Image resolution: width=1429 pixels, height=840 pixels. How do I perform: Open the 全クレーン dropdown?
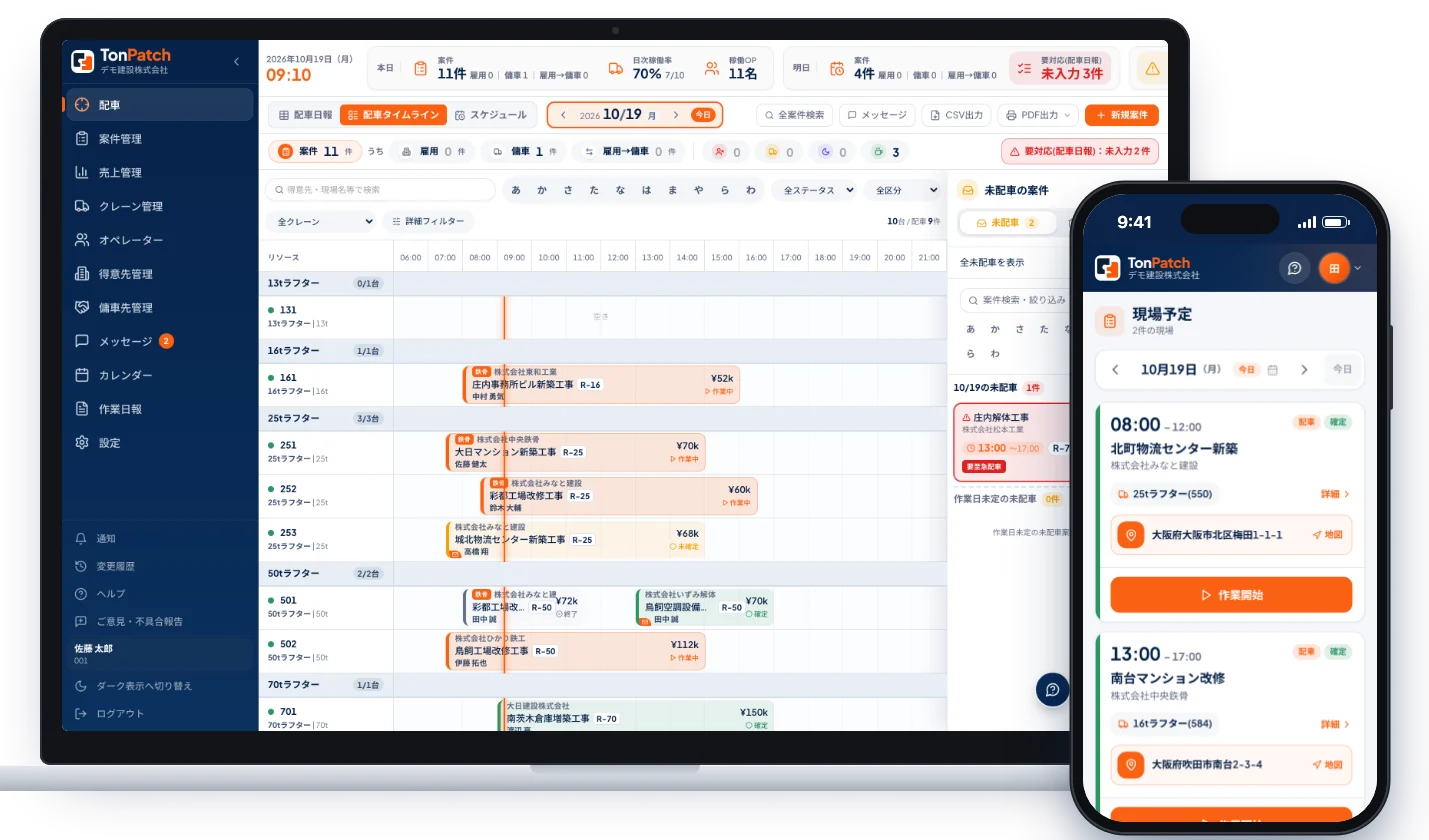[x=321, y=221]
